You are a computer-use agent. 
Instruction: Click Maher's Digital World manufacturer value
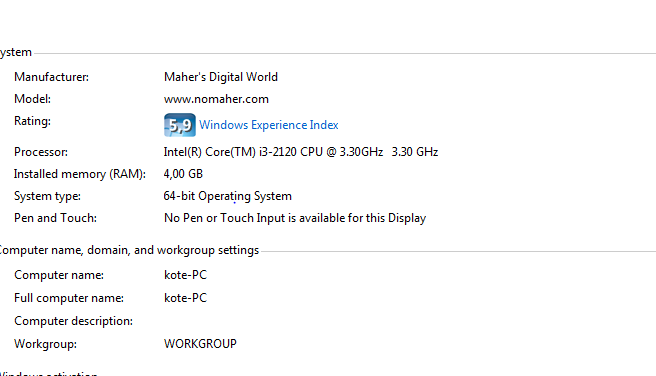[x=221, y=77]
